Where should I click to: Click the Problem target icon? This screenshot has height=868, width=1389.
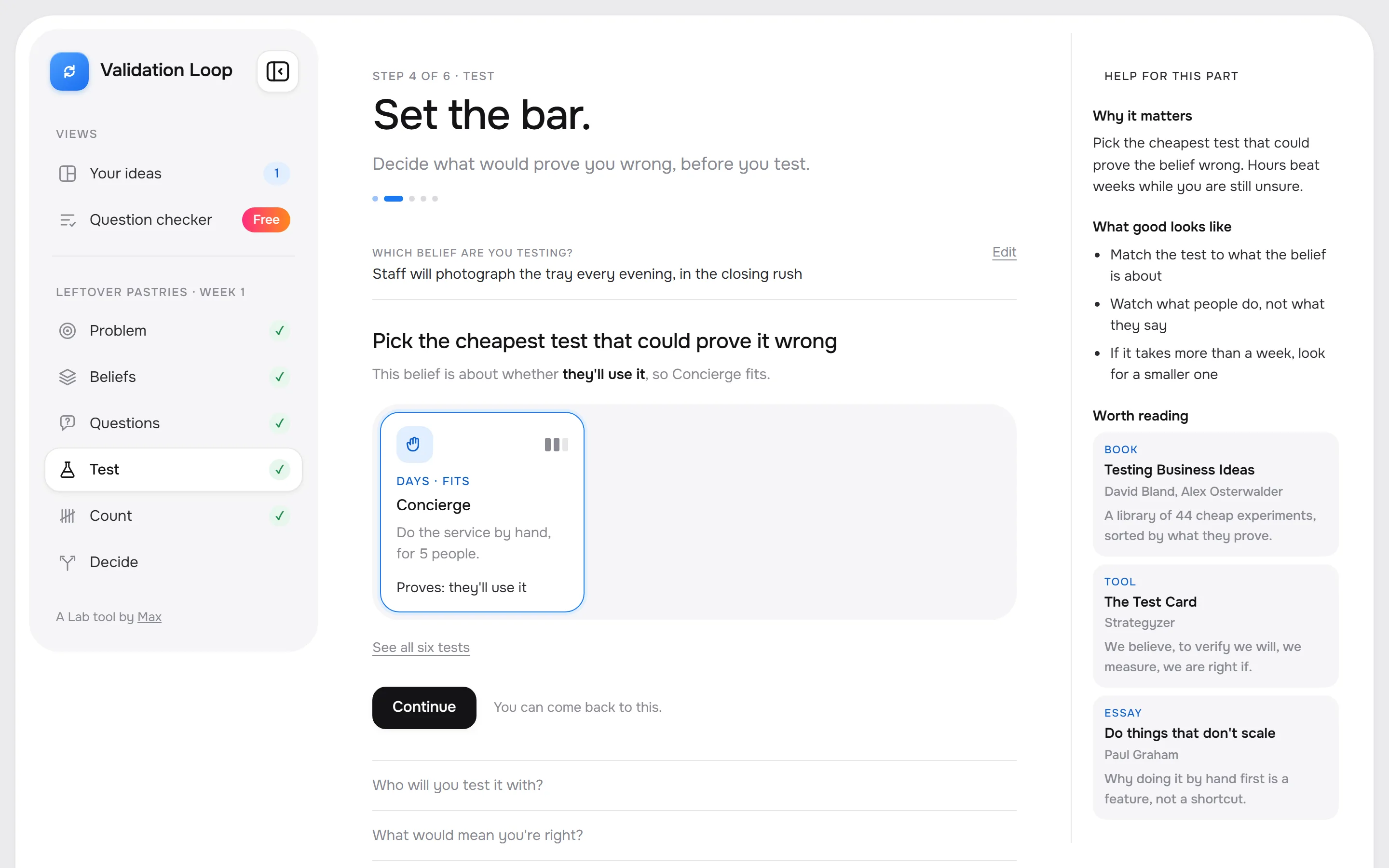coord(68,331)
